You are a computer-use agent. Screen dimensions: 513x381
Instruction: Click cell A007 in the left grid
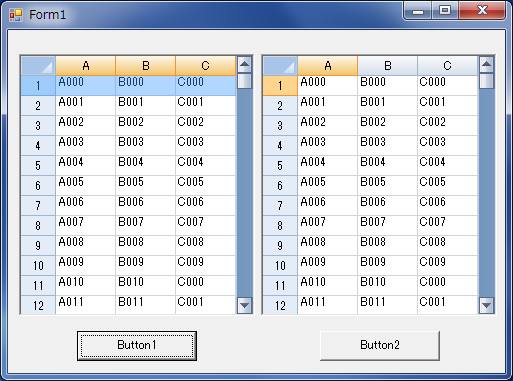(85, 226)
